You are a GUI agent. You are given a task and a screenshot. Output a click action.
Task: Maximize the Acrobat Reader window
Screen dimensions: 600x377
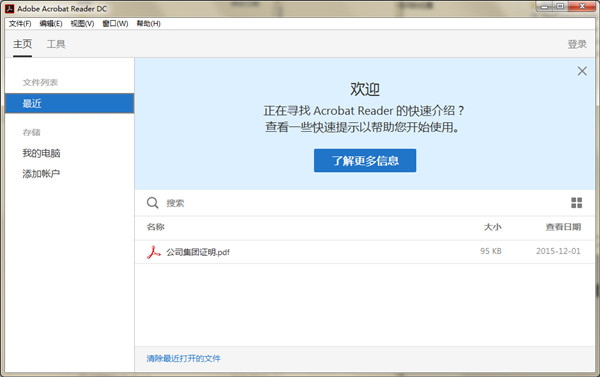tap(560, 7)
